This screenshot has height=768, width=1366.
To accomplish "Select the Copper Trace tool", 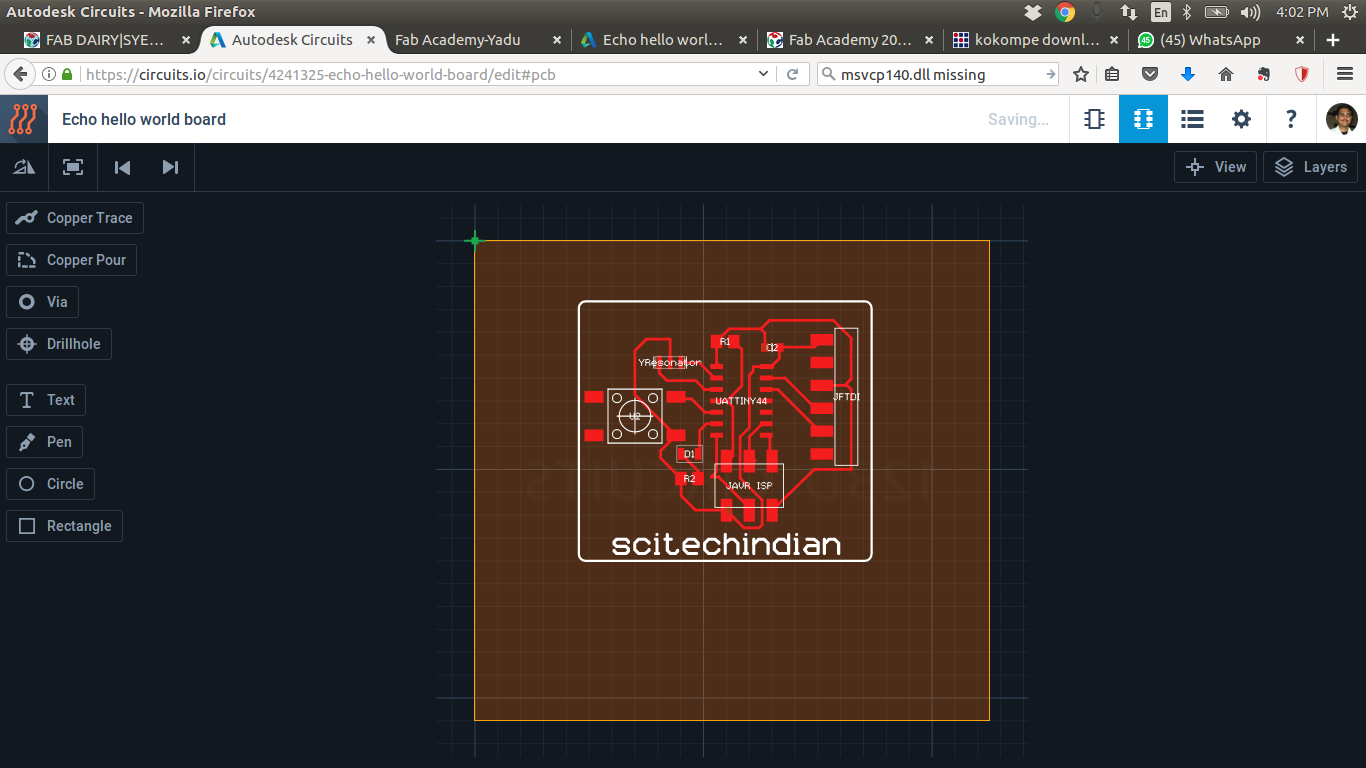I will point(75,218).
